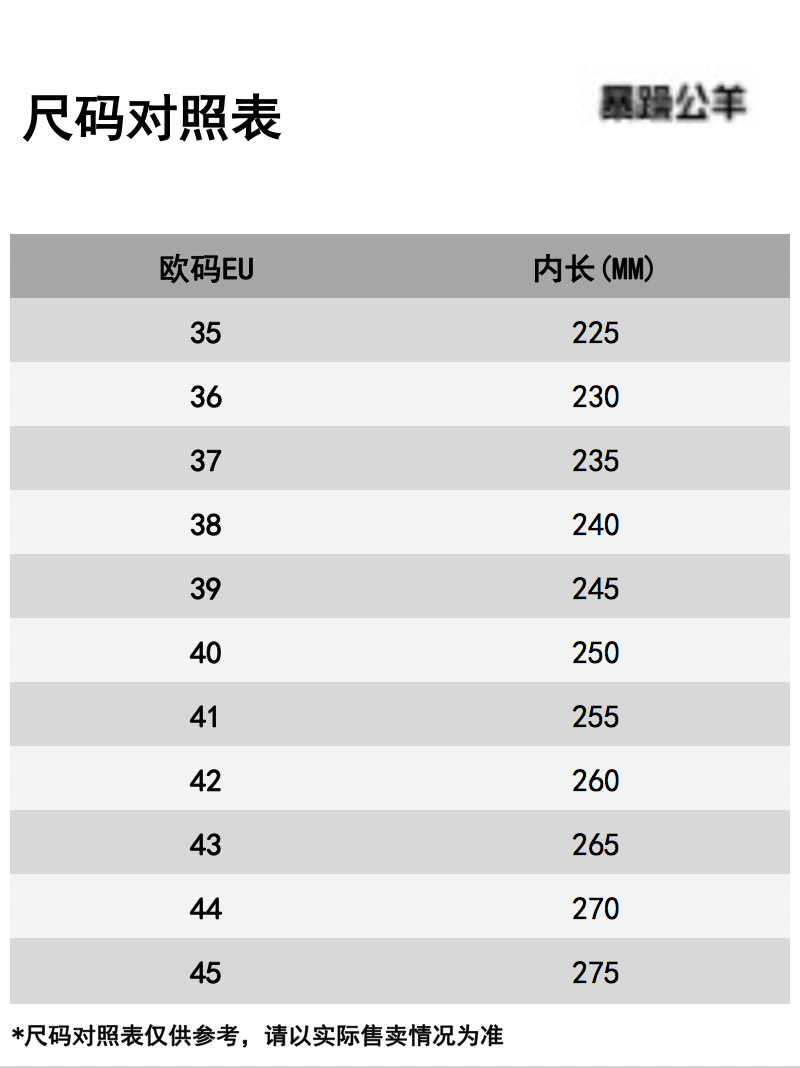
Task: Select the 内长(MM) column header
Action: [594, 268]
